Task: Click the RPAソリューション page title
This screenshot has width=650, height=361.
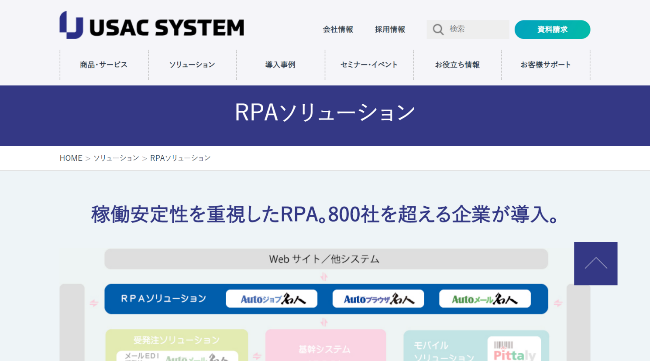Action: point(325,112)
